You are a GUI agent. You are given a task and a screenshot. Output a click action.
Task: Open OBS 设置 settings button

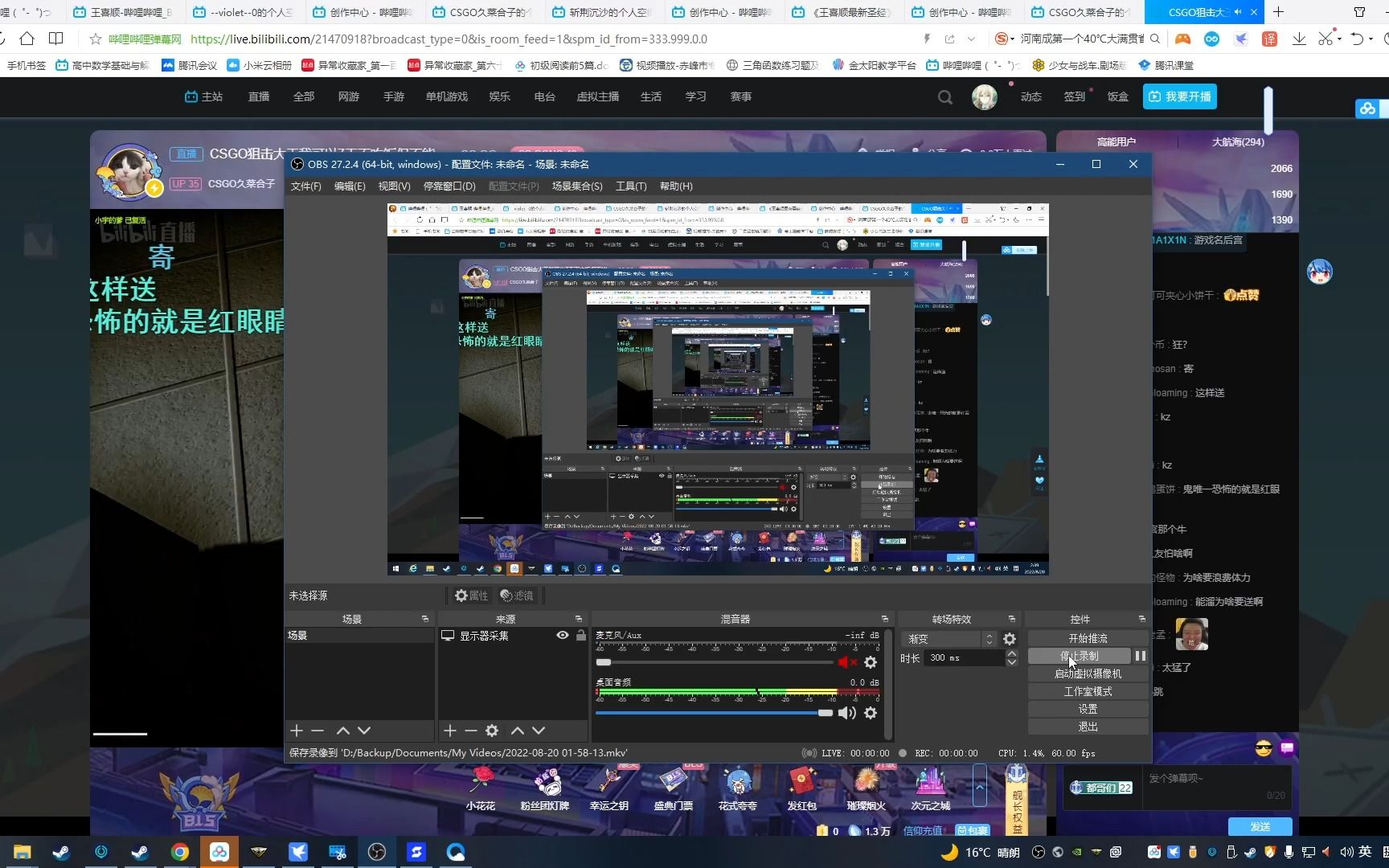(x=1088, y=709)
